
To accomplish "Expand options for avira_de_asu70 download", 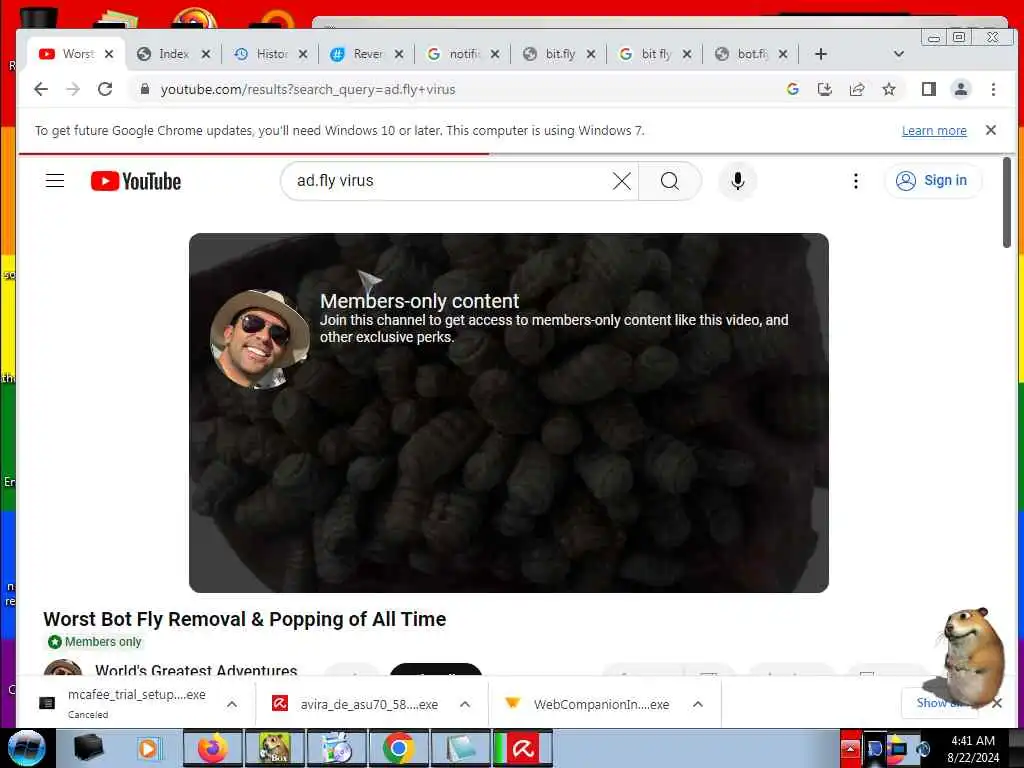I will pos(465,704).
